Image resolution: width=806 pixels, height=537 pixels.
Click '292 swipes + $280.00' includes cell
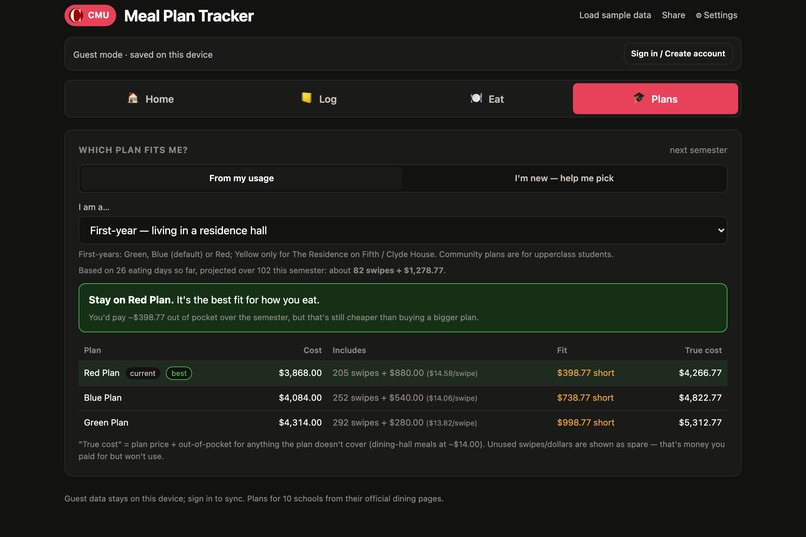click(x=405, y=422)
